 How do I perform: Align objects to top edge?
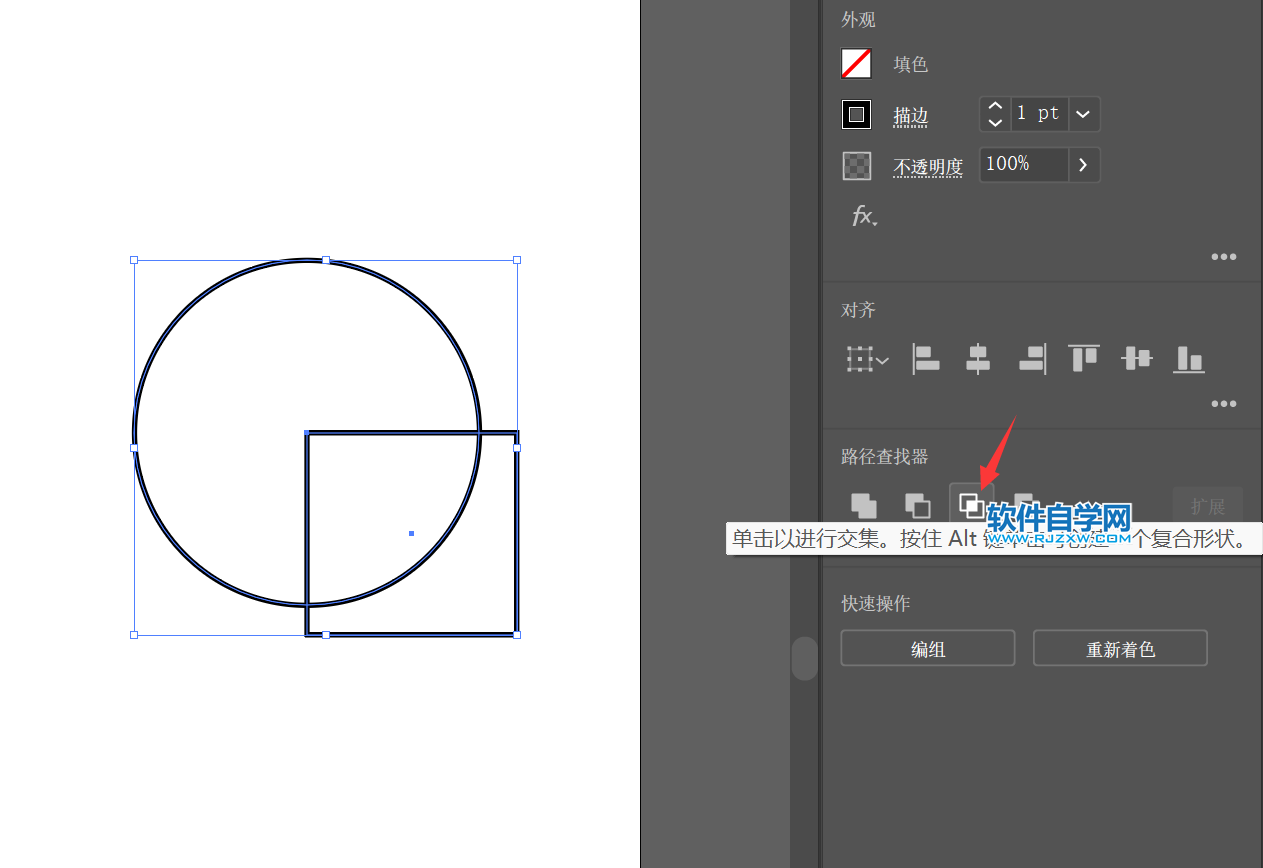(1084, 358)
